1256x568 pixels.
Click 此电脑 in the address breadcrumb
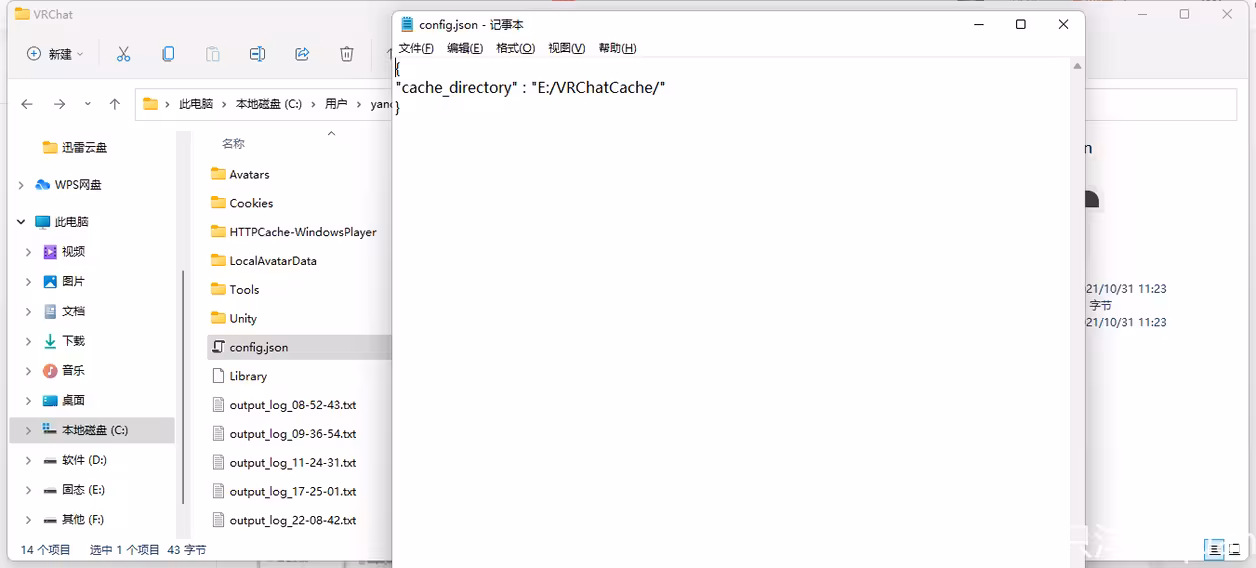click(x=196, y=104)
